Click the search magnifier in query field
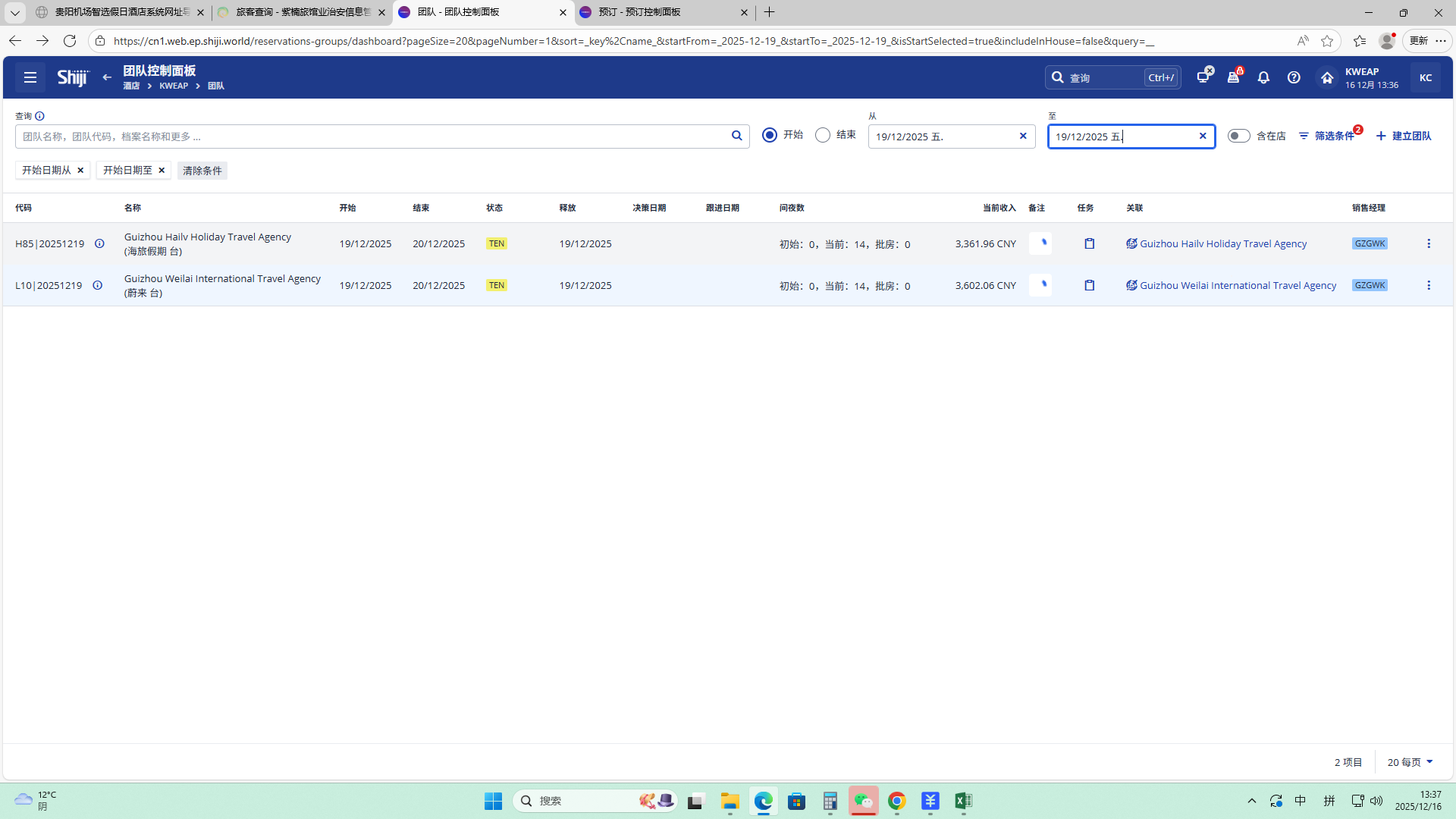The width and height of the screenshot is (1456, 819). [x=736, y=136]
